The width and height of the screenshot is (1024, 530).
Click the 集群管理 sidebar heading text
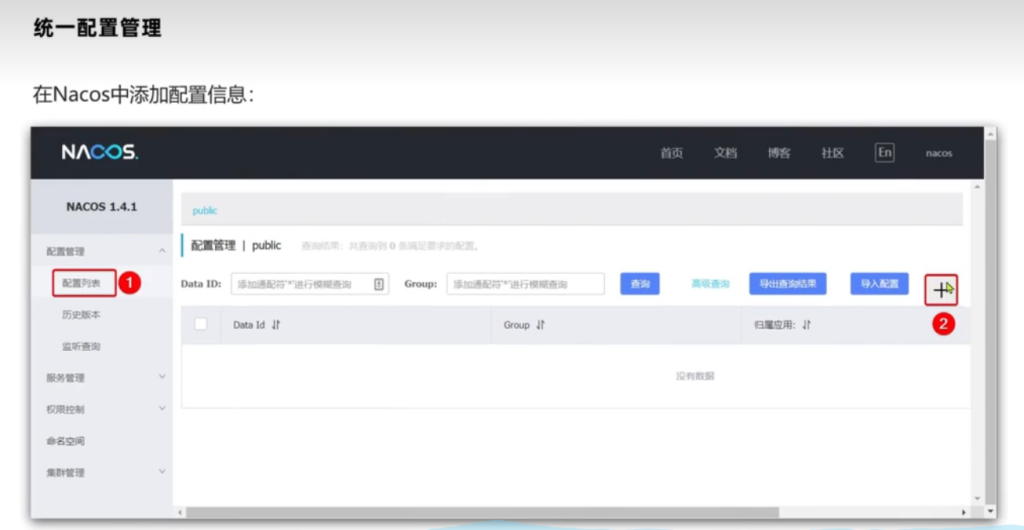click(65, 473)
